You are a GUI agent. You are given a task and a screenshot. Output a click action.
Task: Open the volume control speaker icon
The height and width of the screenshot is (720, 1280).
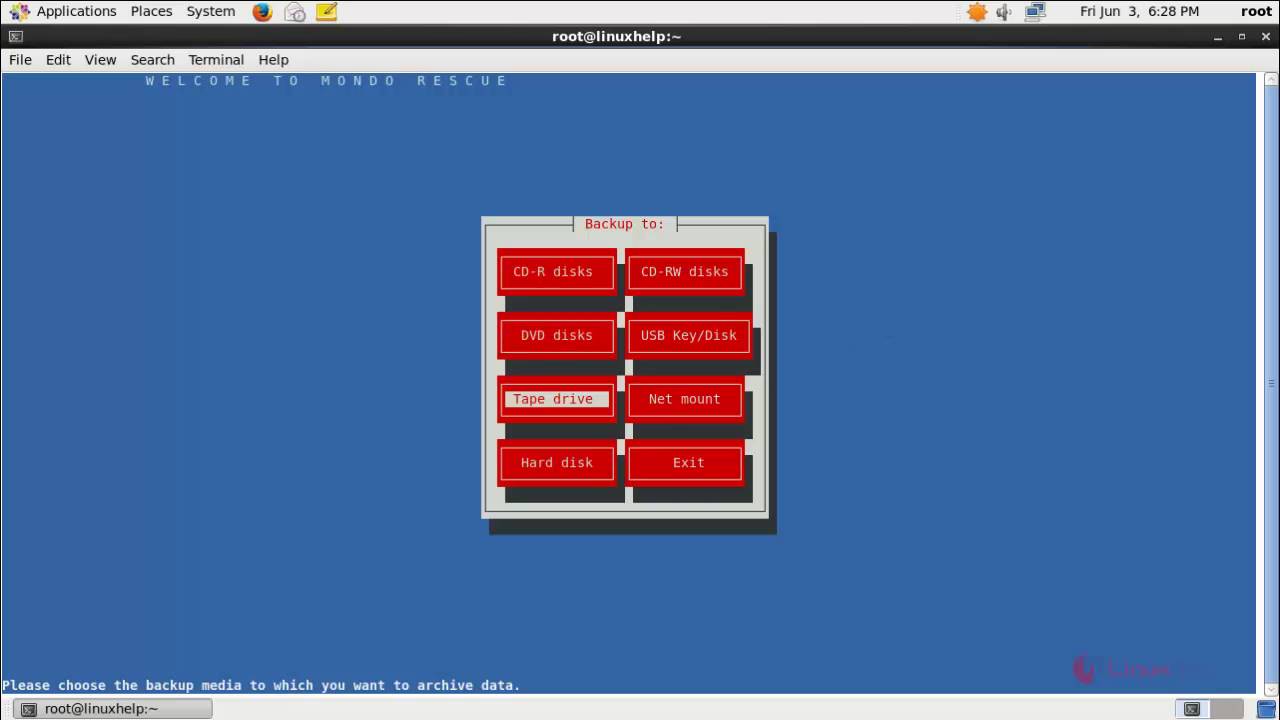1004,12
